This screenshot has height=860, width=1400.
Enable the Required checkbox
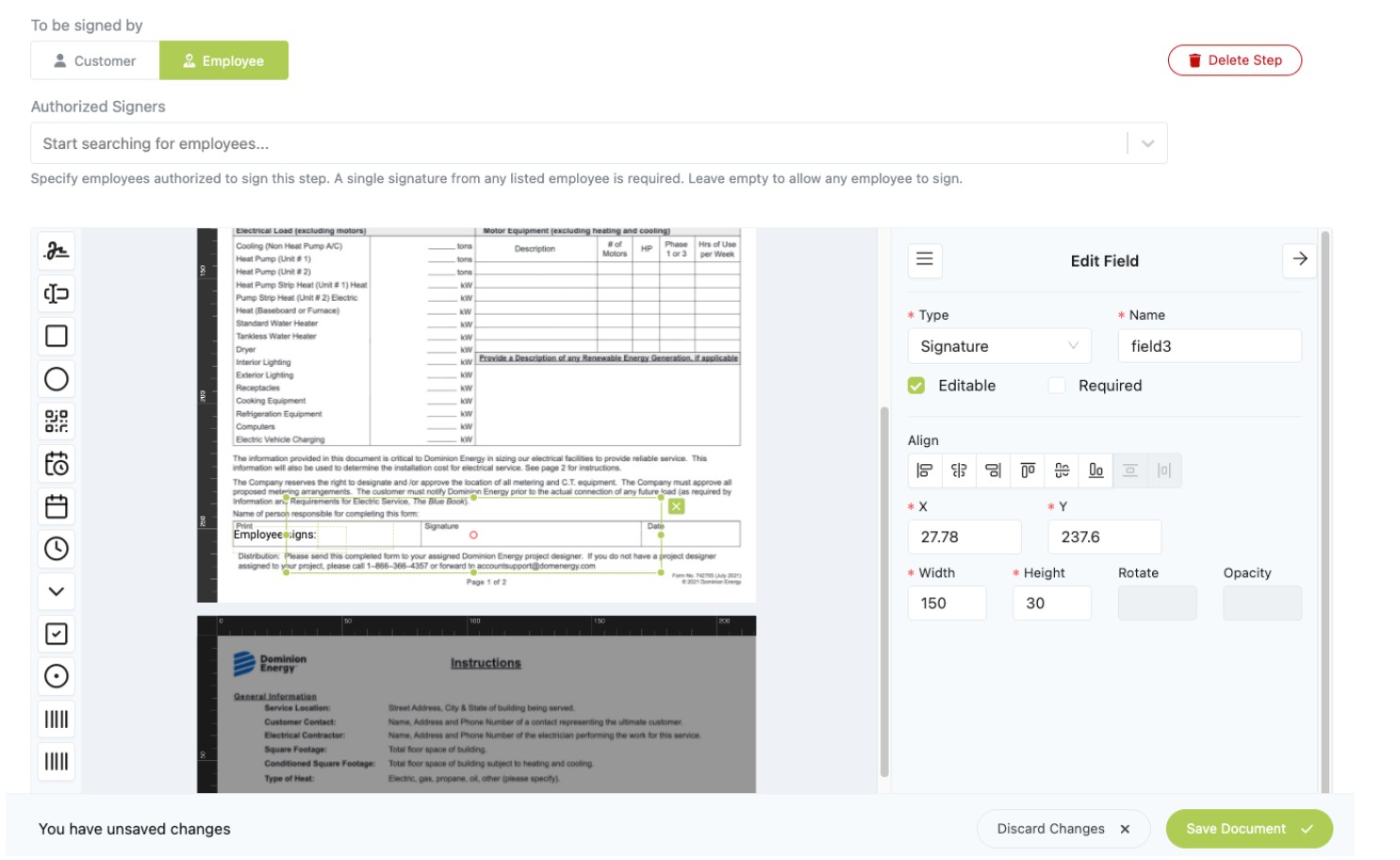(1056, 385)
